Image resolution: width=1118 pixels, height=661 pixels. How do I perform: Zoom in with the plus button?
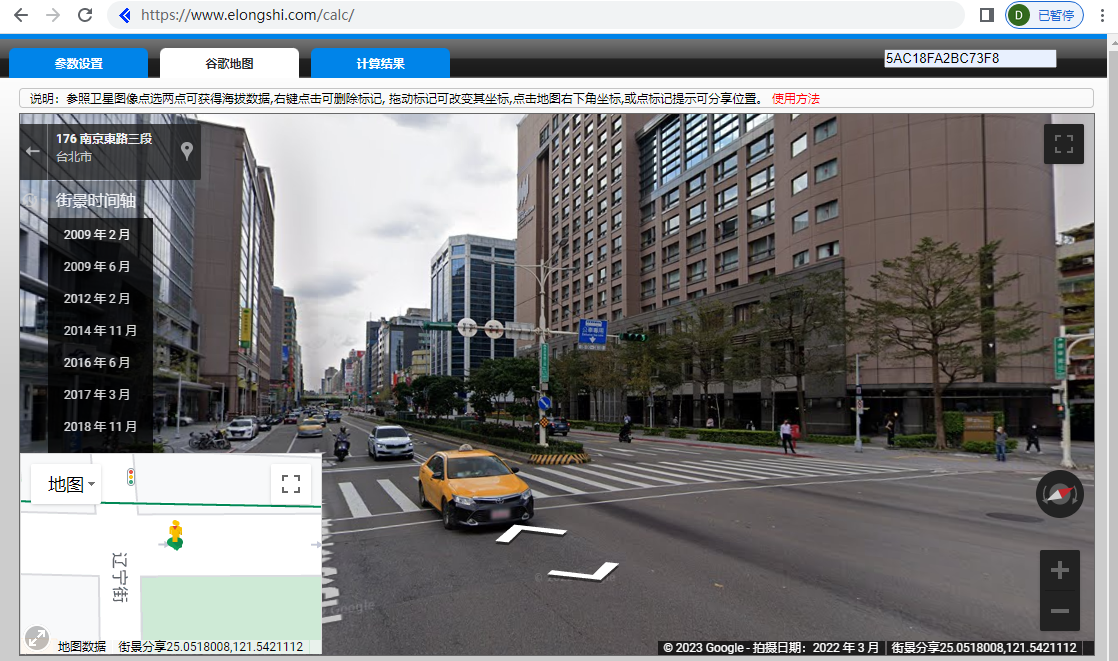pyautogui.click(x=1060, y=571)
